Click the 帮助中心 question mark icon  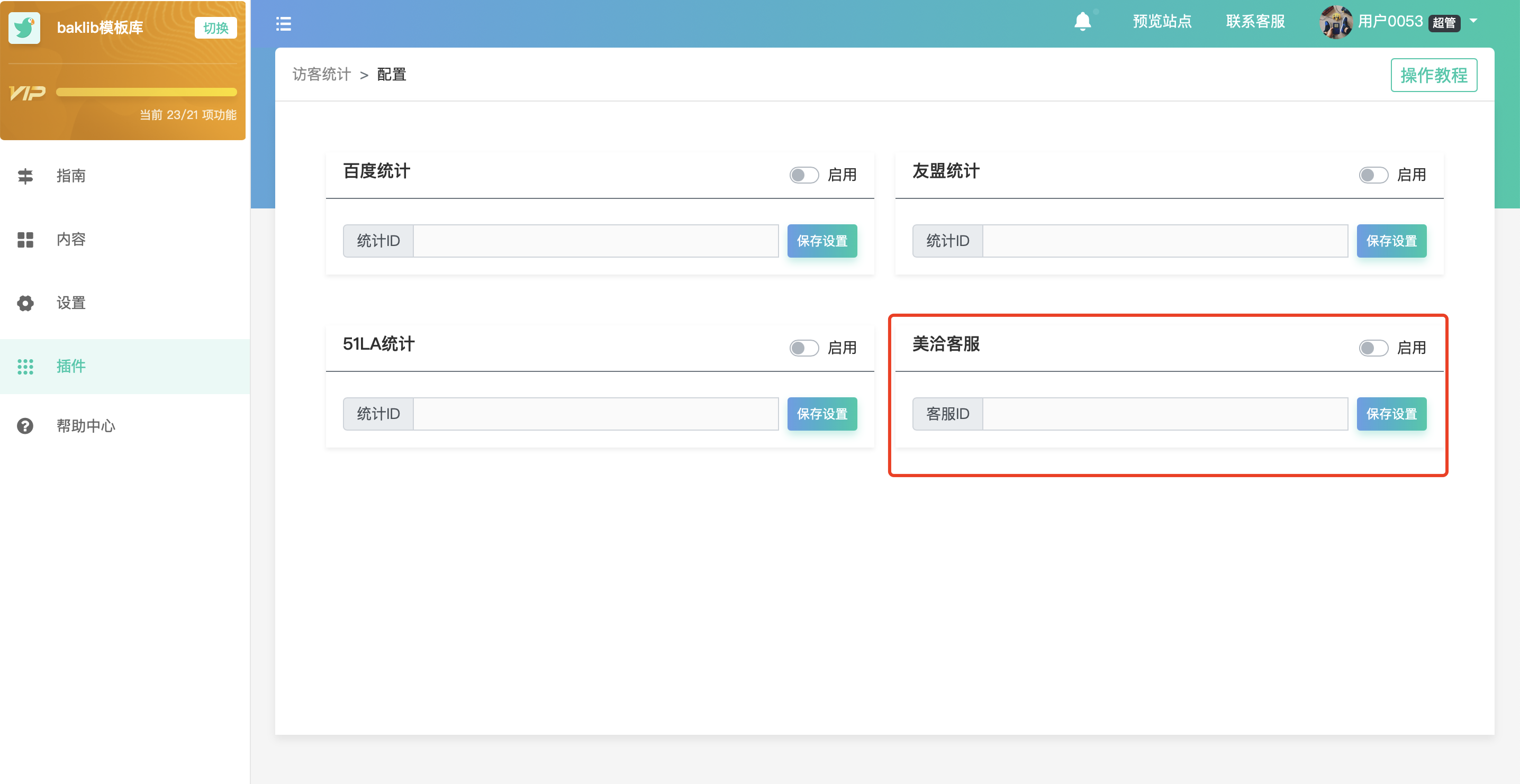(25, 426)
